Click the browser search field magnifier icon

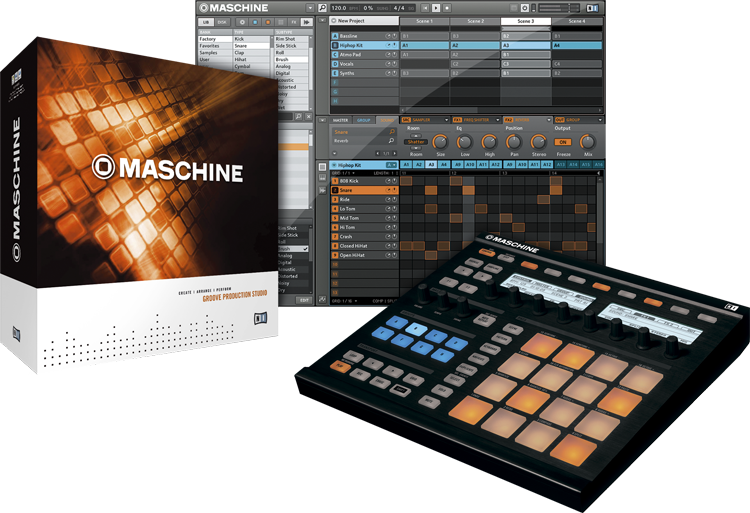click(x=298, y=116)
